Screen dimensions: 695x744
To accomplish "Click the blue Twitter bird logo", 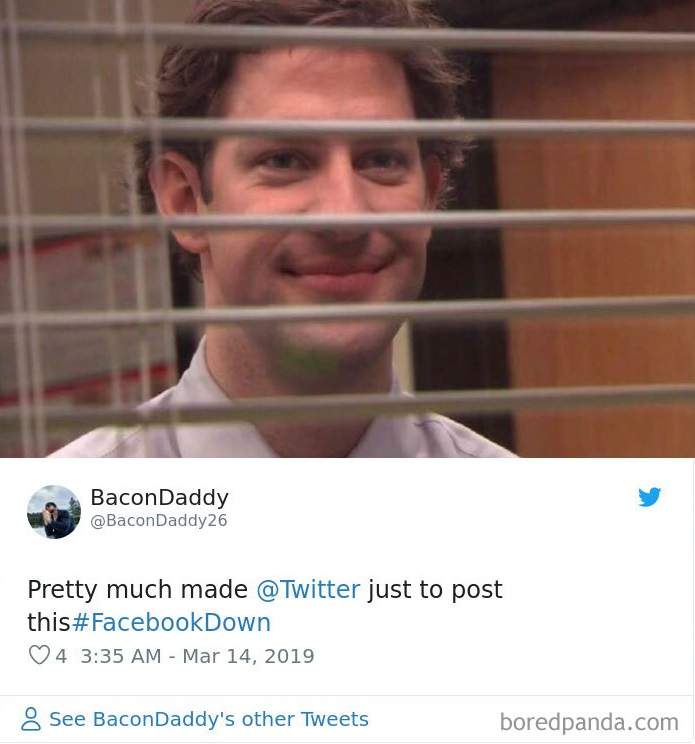I will [649, 497].
